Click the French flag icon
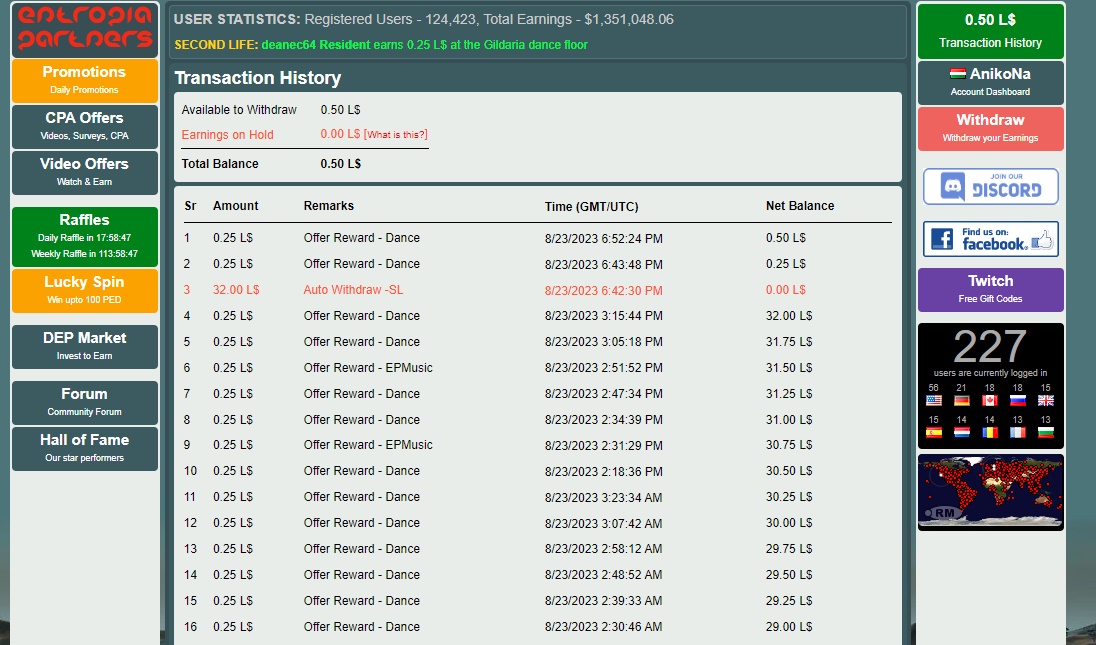This screenshot has height=645, width=1096. click(1018, 433)
